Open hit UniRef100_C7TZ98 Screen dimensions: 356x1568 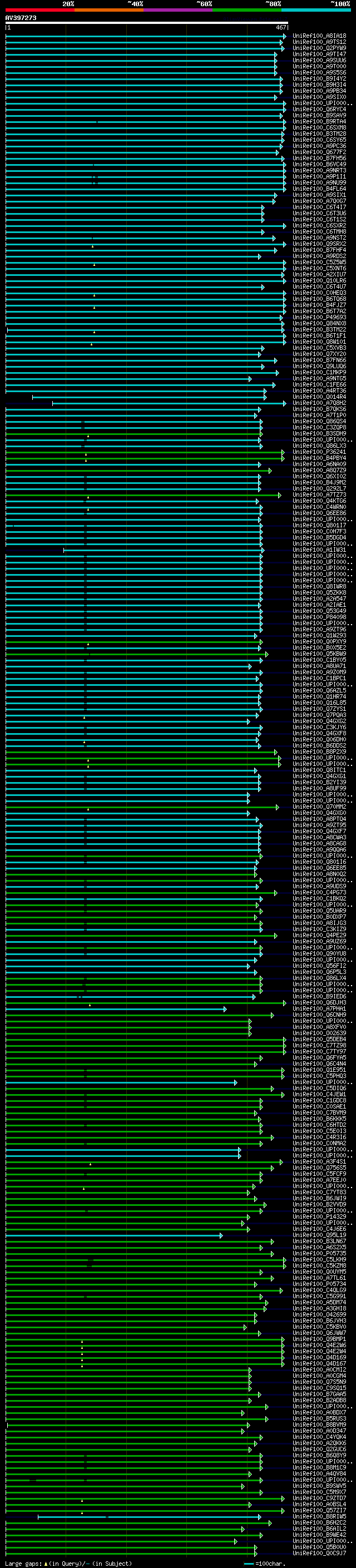pyautogui.click(x=319, y=1045)
